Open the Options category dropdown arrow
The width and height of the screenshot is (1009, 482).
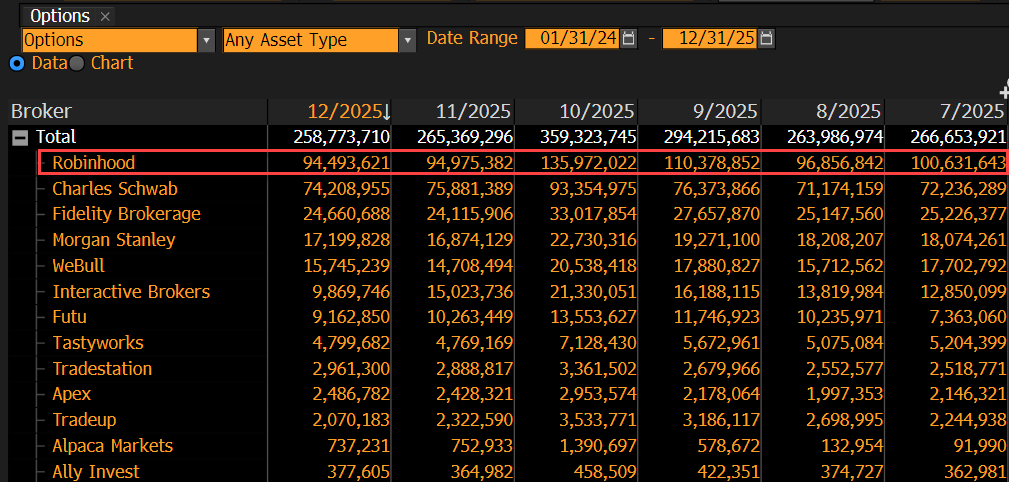pyautogui.click(x=206, y=40)
